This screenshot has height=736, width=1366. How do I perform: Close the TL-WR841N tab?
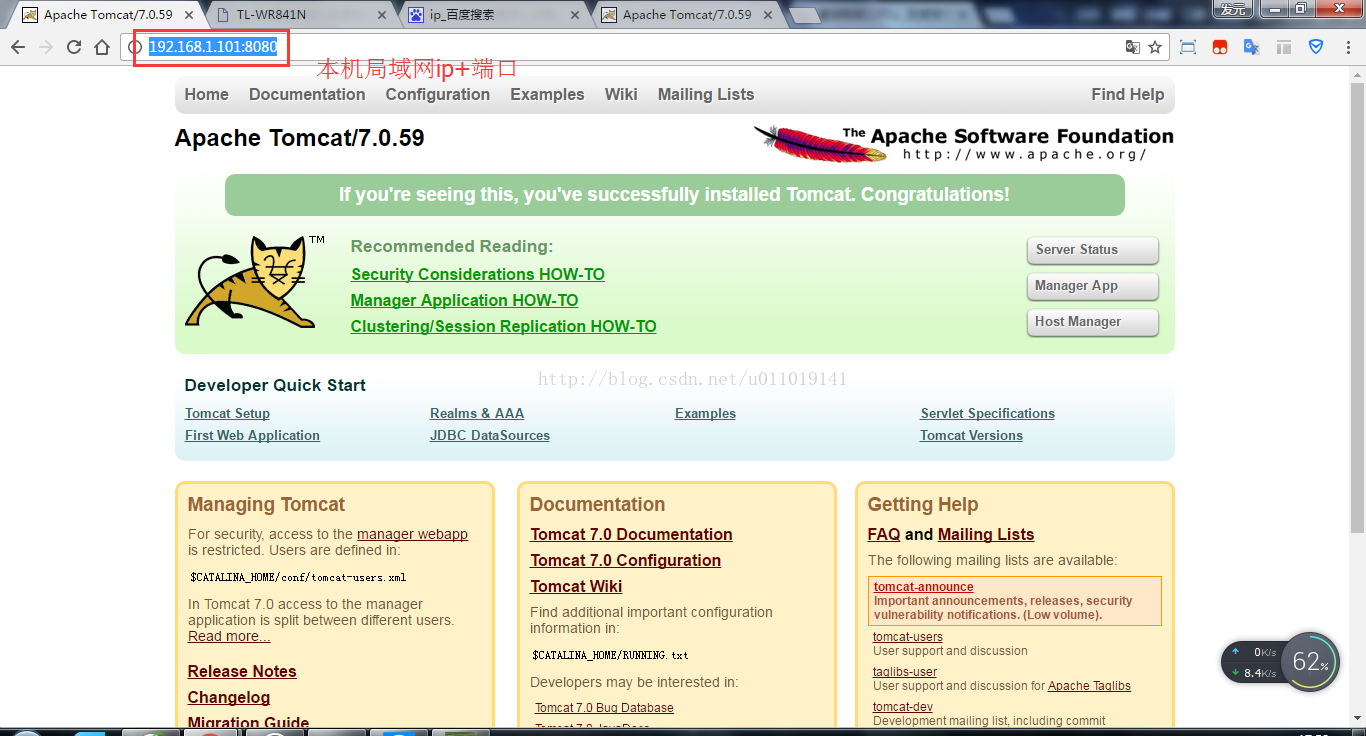(382, 15)
